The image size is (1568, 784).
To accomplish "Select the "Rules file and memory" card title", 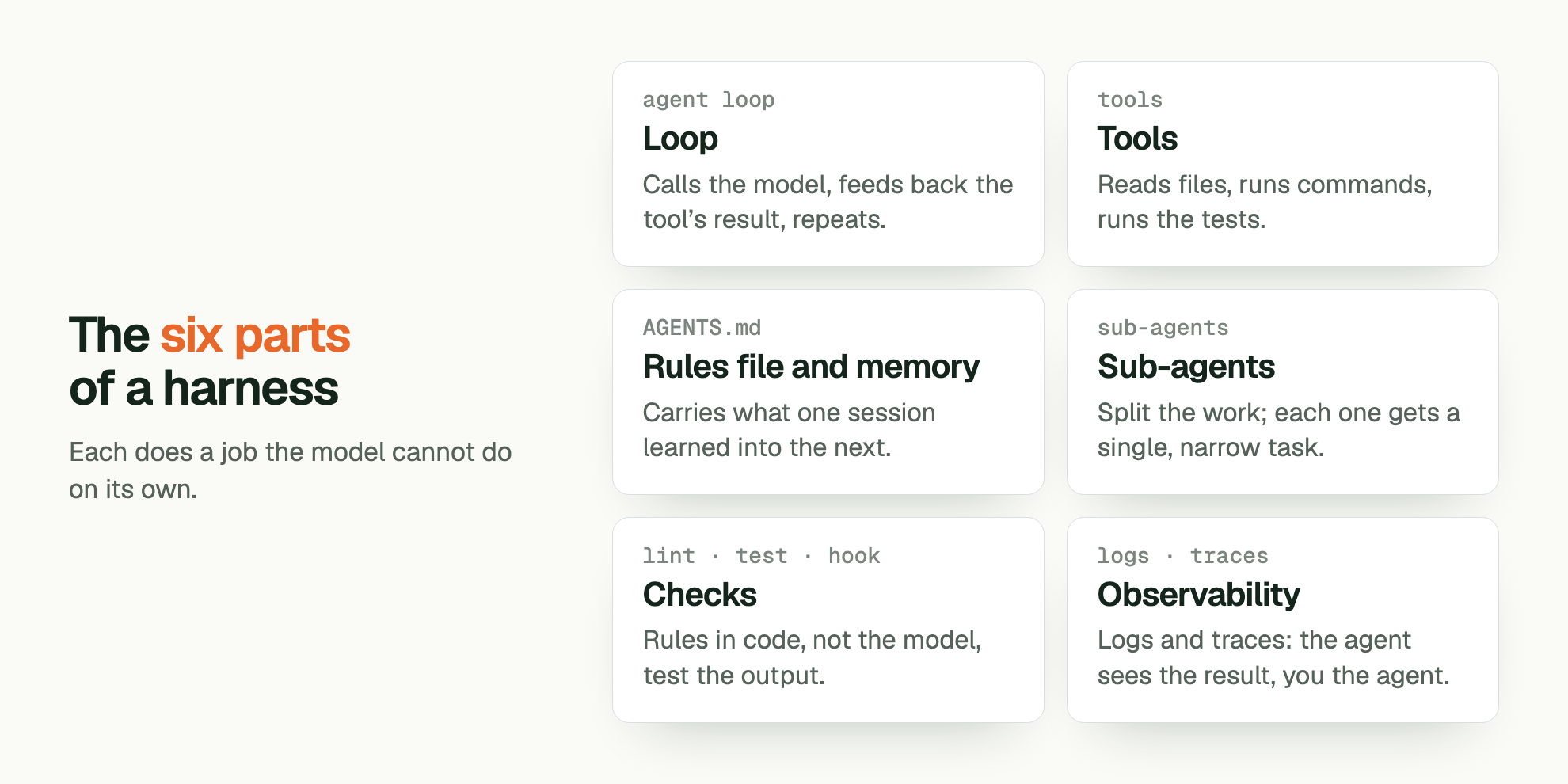I will pyautogui.click(x=811, y=367).
